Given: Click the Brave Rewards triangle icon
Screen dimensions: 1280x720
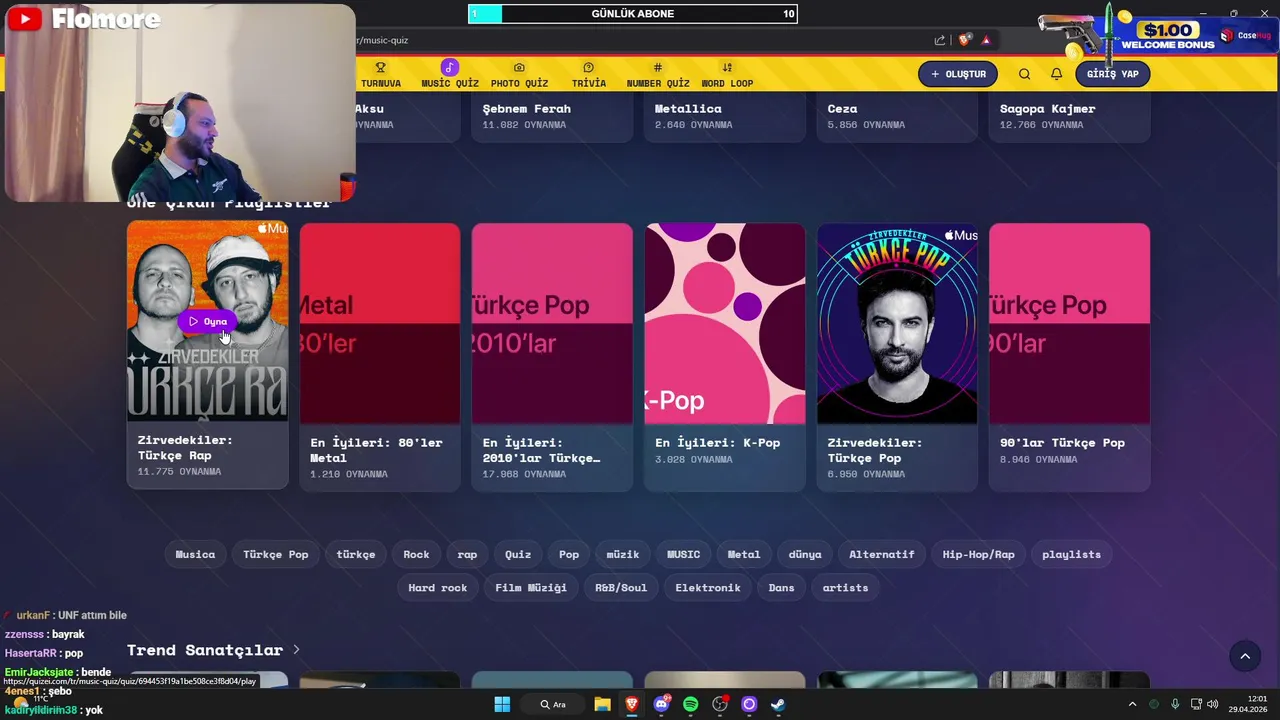Looking at the screenshot, I should coord(986,40).
